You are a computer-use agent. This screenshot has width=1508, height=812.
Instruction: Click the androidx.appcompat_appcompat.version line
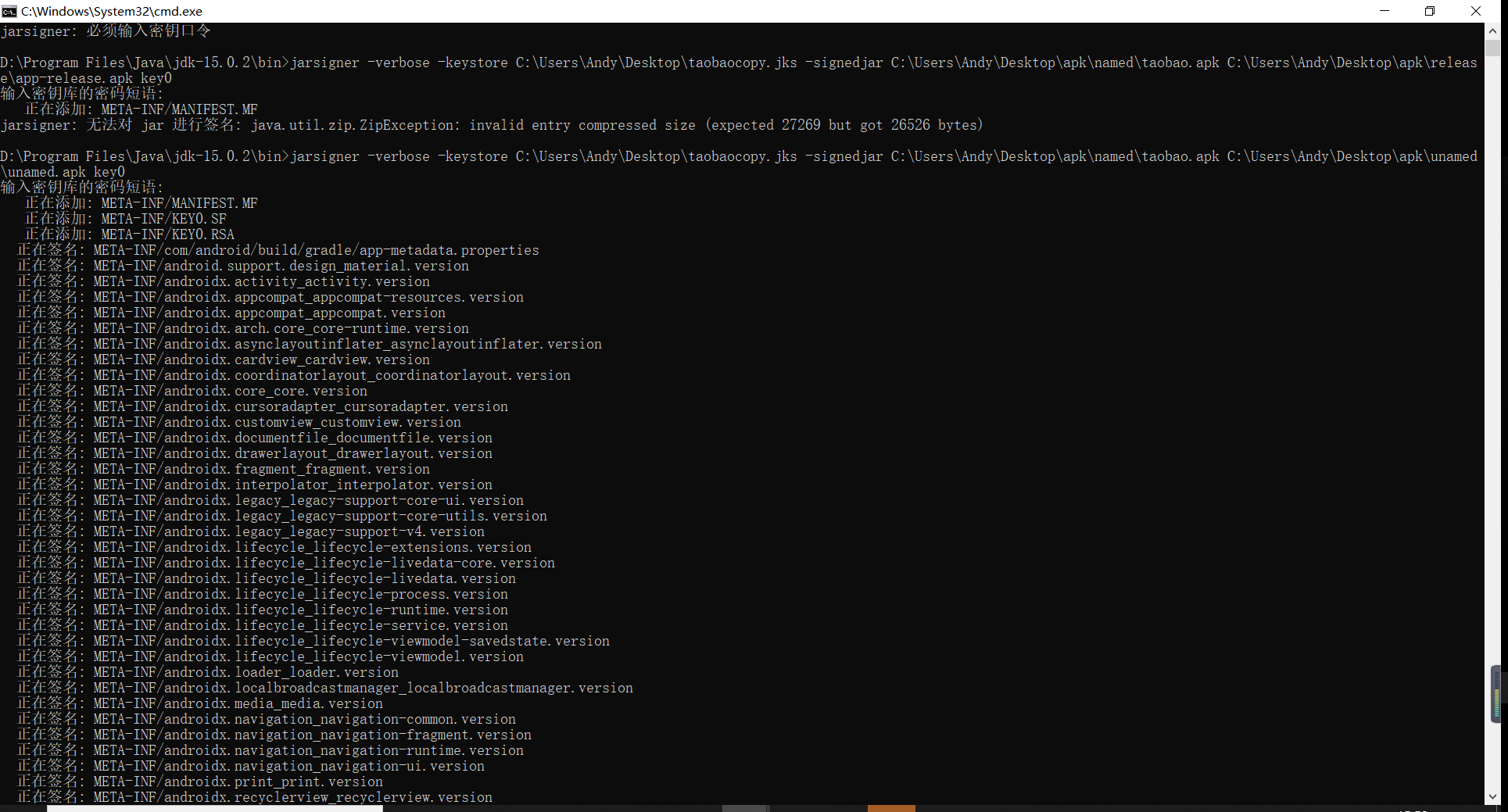[231, 313]
